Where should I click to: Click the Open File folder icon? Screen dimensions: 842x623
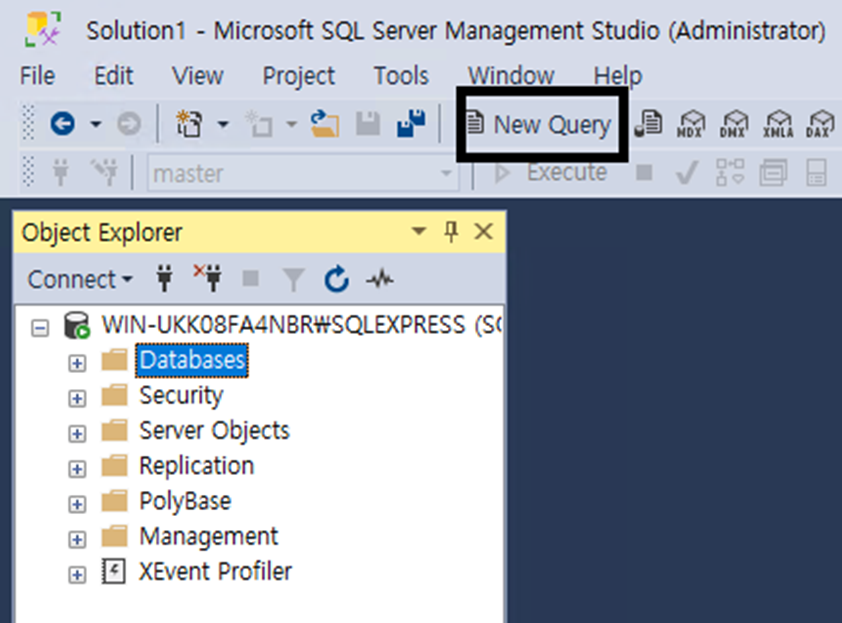325,124
